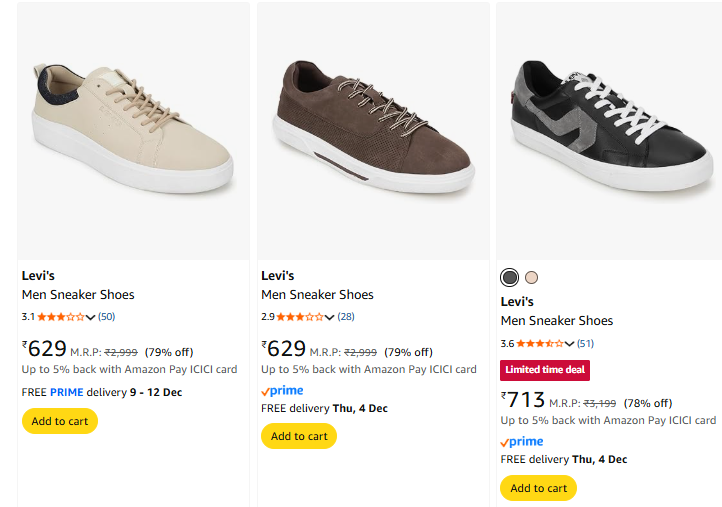Select the beige color swatch
The height and width of the screenshot is (507, 722).
pos(531,277)
